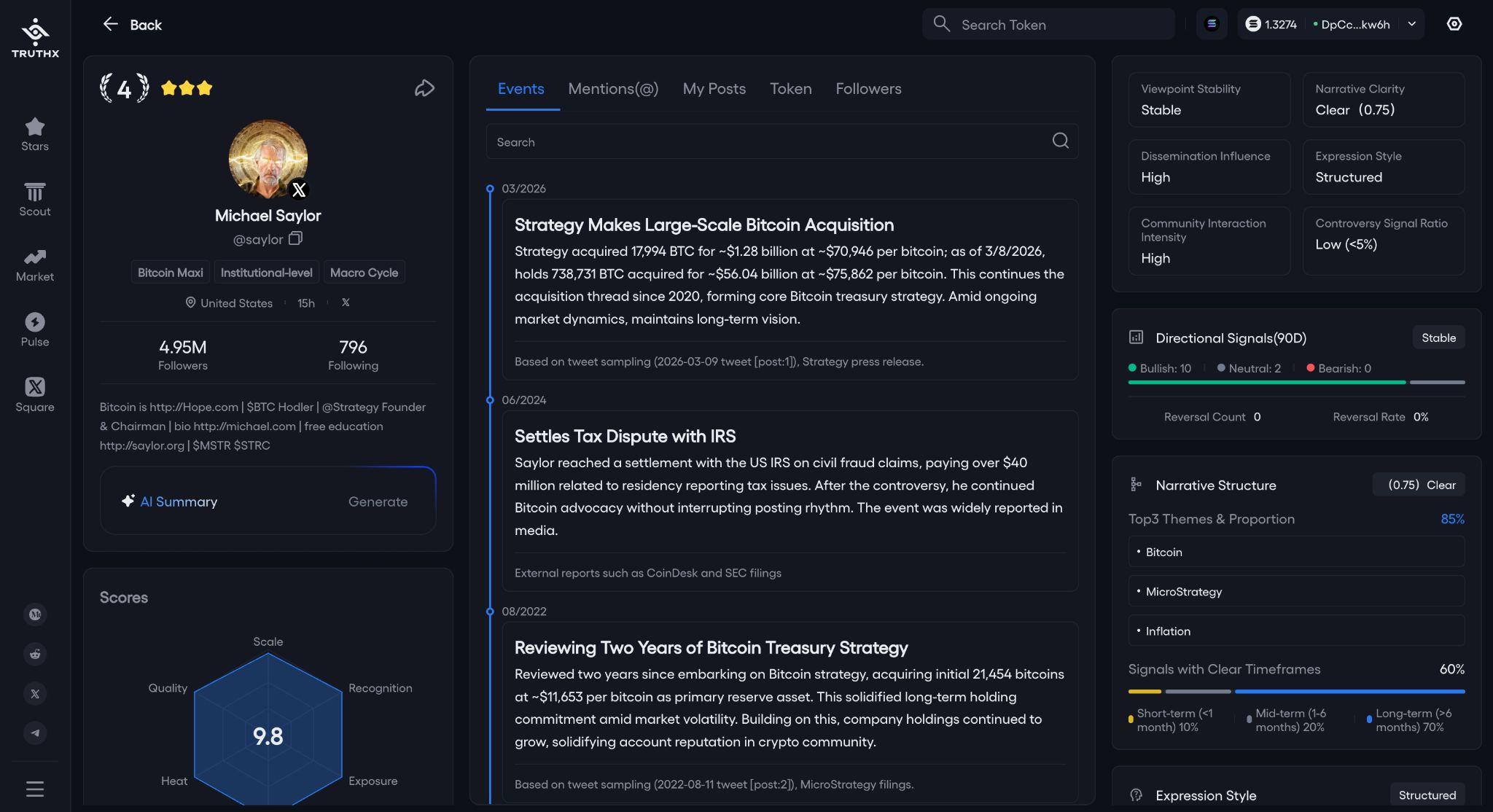
Task: Open the Solana network selector
Action: pyautogui.click(x=1211, y=24)
